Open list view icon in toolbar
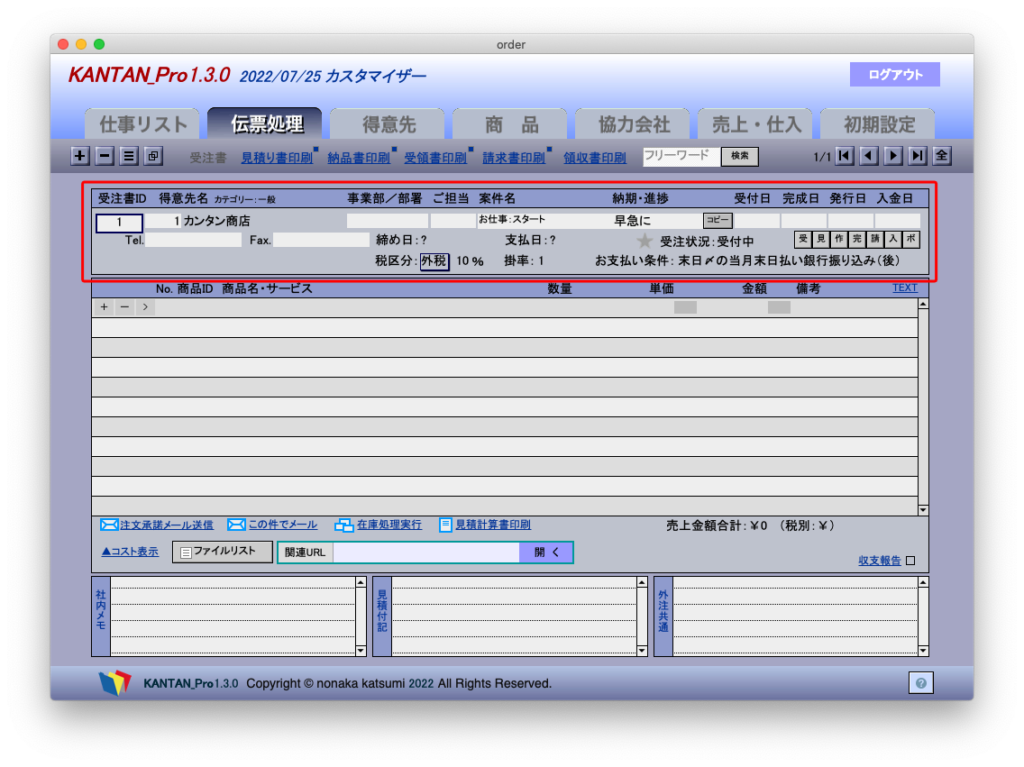This screenshot has width=1024, height=767. [x=129, y=155]
